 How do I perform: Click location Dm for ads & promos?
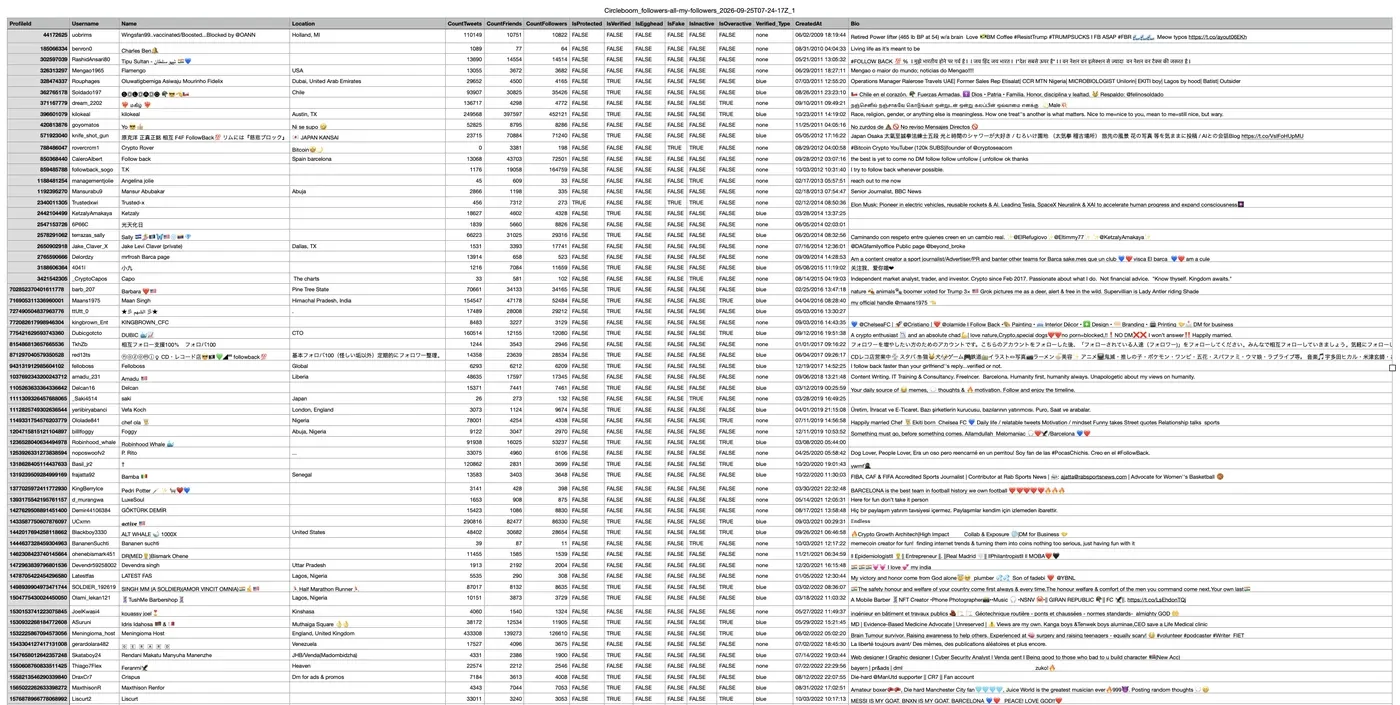[319, 677]
